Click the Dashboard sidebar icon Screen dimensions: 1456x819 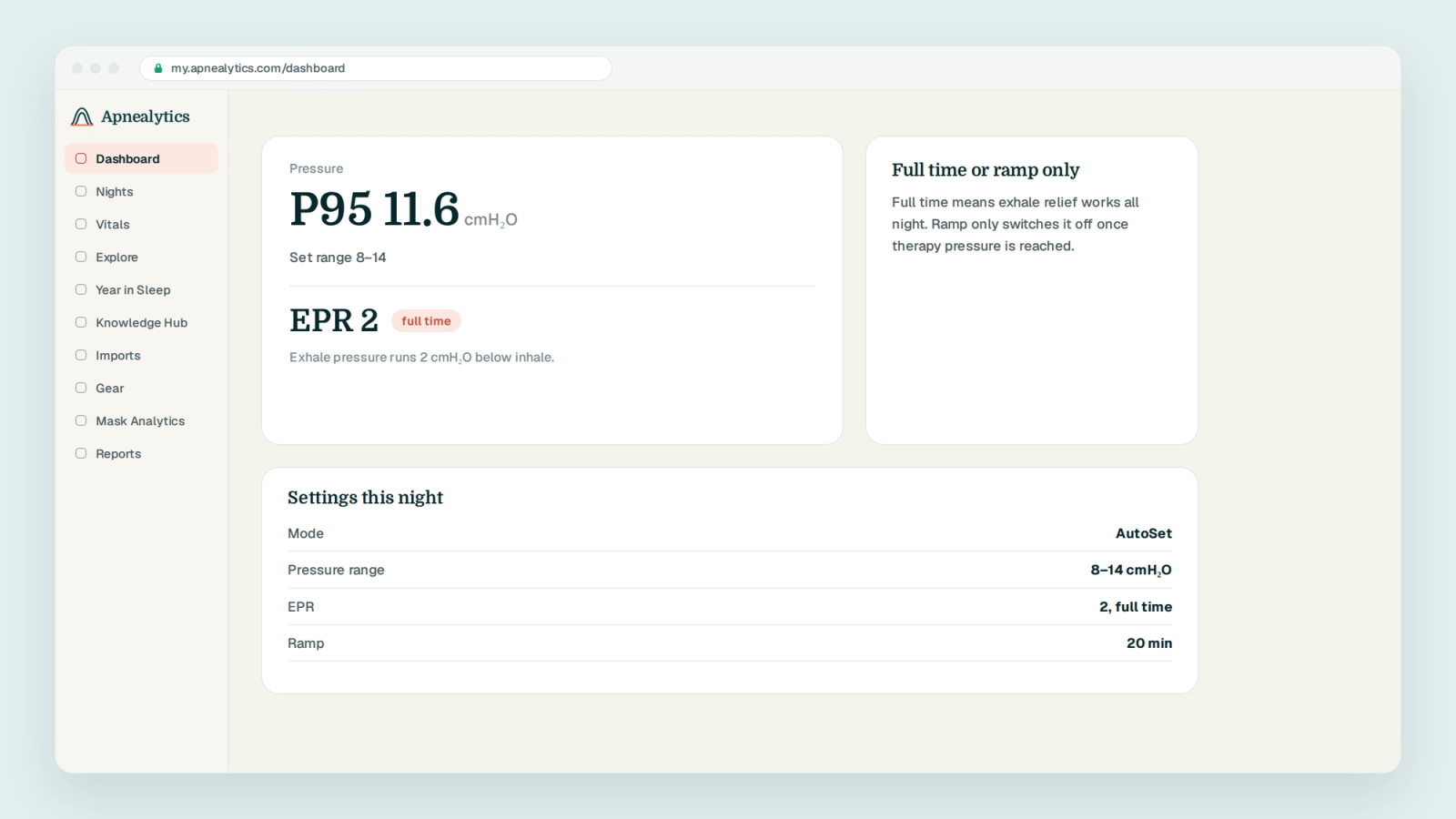[81, 158]
